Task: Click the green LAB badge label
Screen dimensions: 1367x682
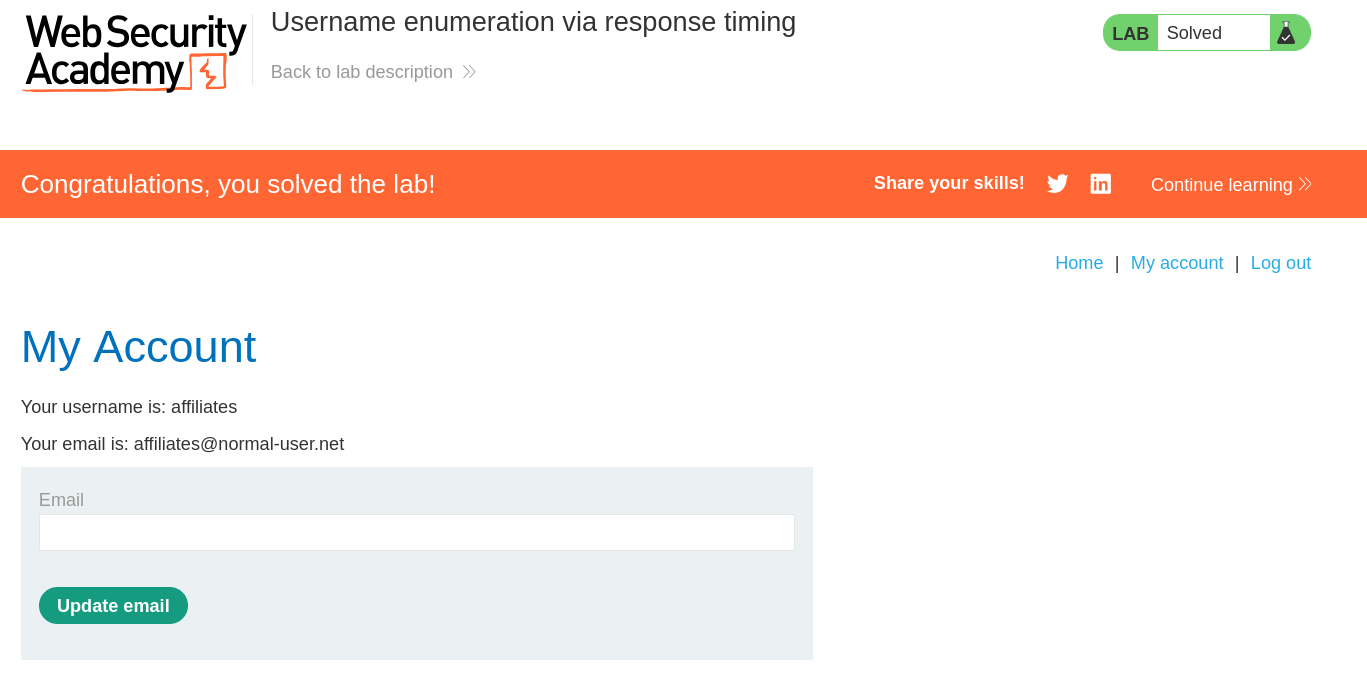Action: pyautogui.click(x=1130, y=34)
